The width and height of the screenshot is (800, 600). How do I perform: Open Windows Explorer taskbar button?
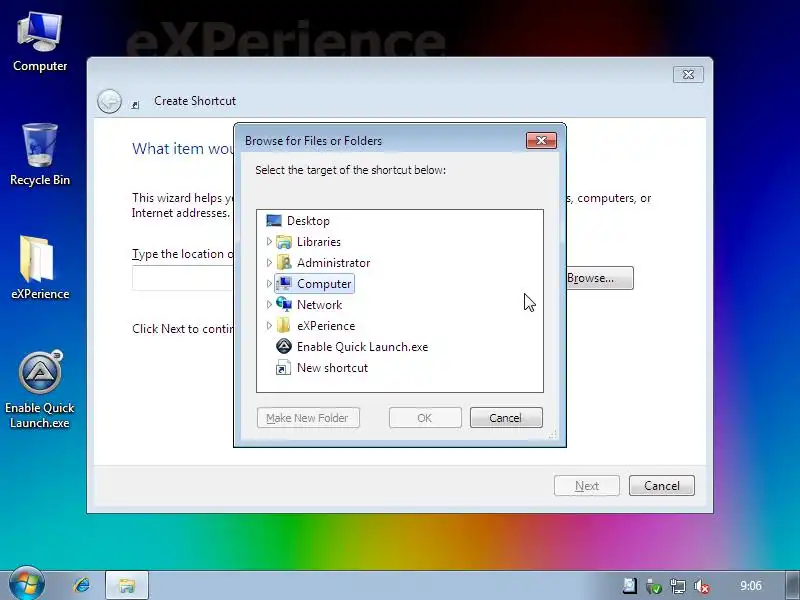point(127,585)
